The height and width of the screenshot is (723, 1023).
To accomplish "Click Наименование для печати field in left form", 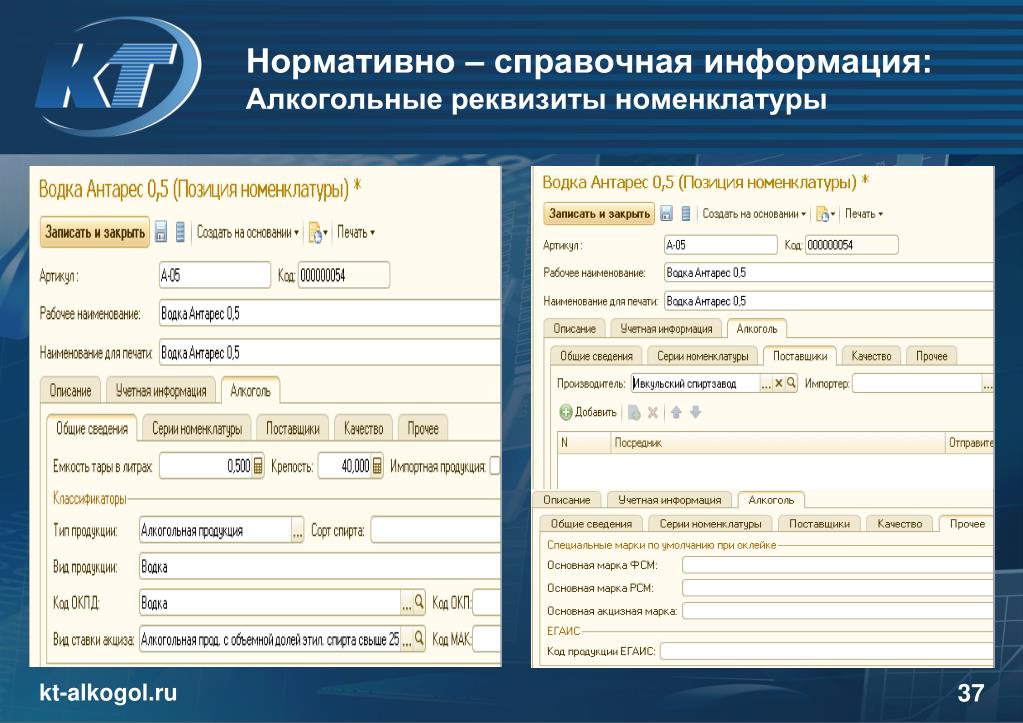I will coord(329,353).
